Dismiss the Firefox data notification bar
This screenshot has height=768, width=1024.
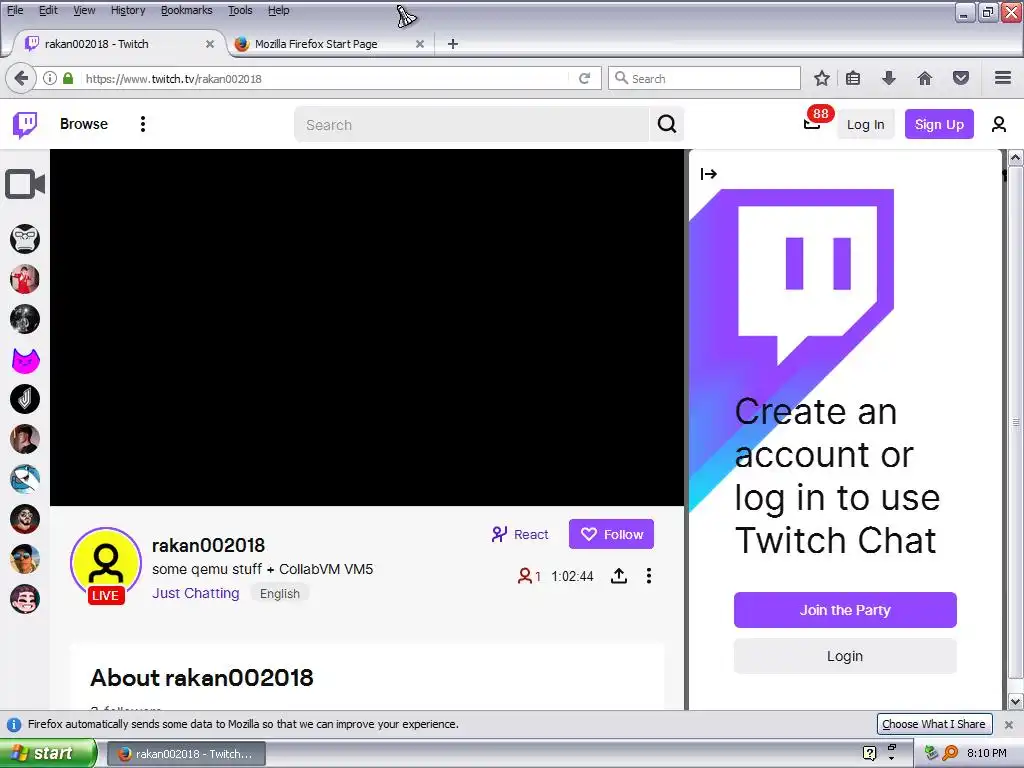(1008, 724)
